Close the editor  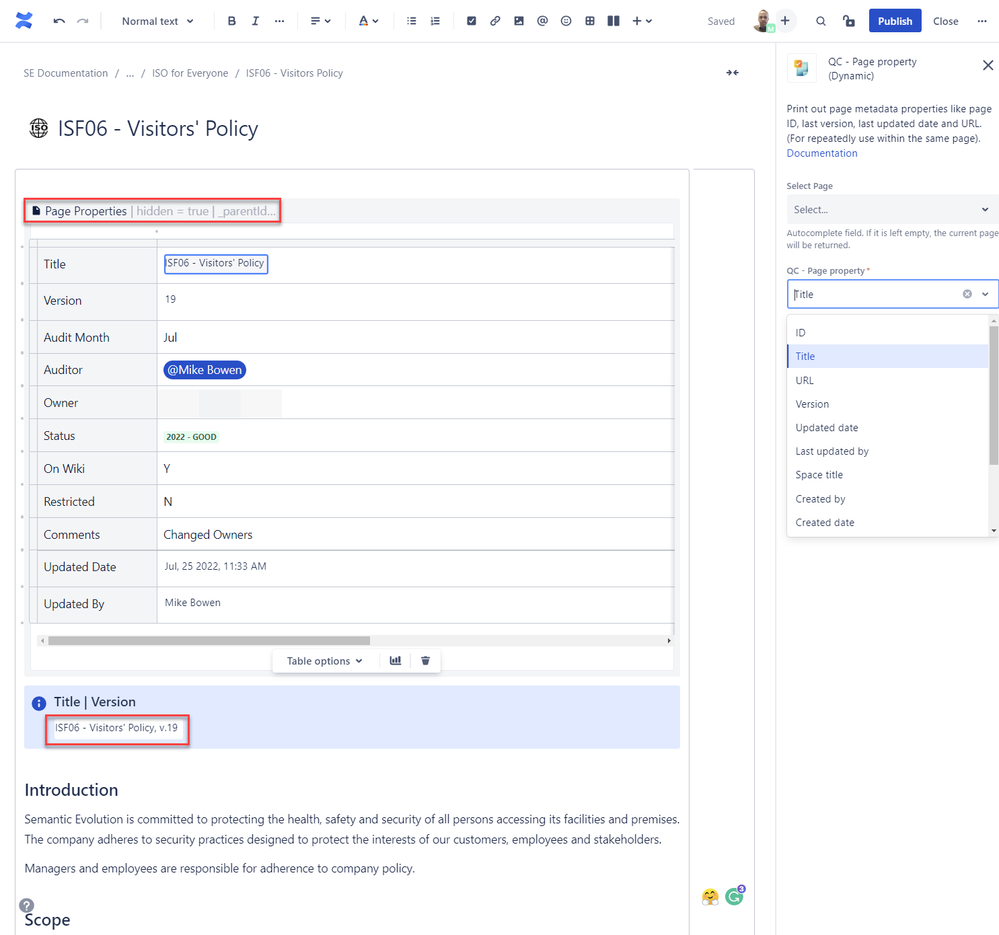pyautogui.click(x=945, y=21)
